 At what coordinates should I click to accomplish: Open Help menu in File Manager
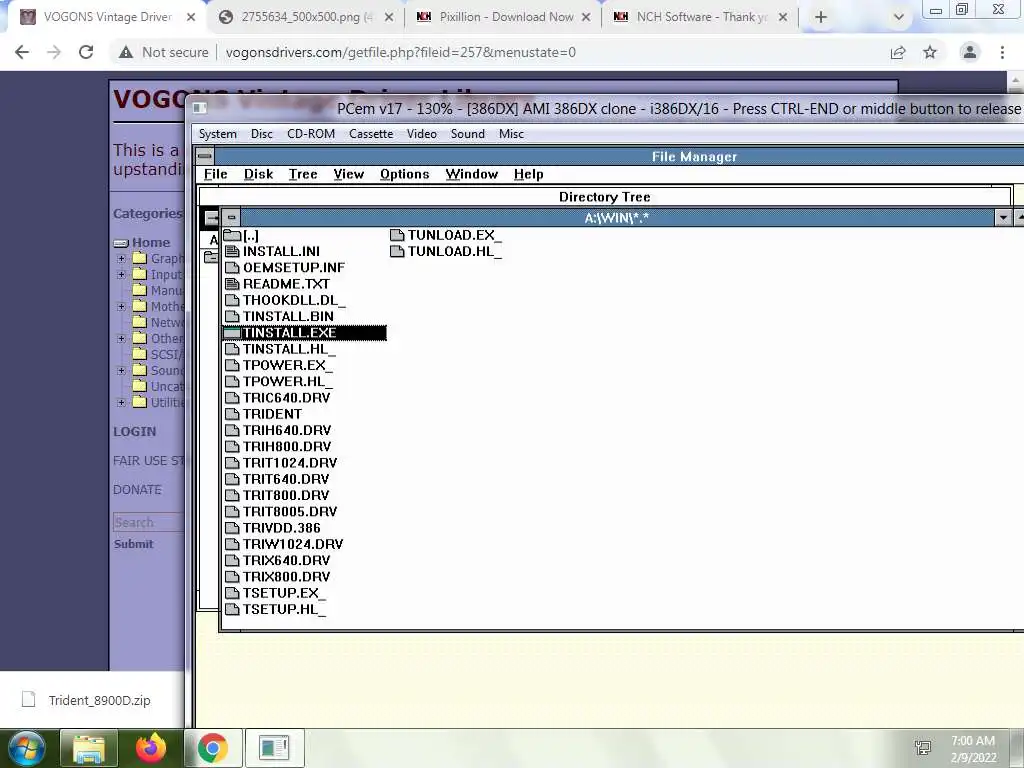528,174
